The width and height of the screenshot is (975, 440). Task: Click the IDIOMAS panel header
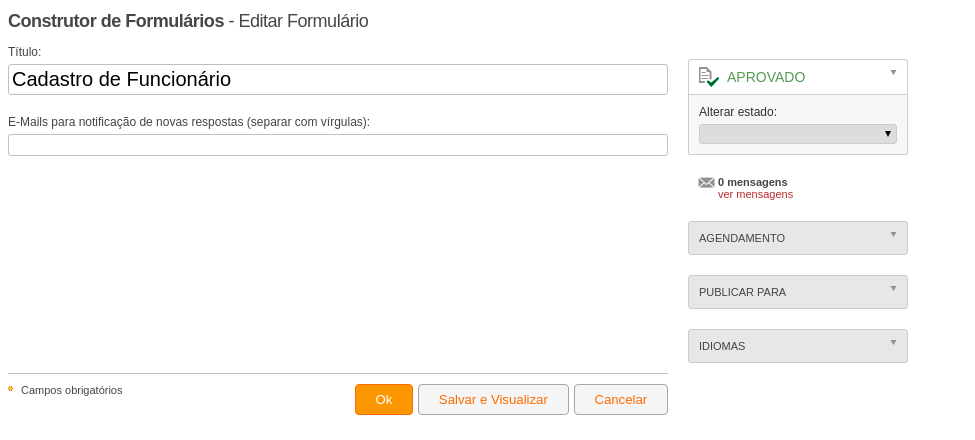coord(798,346)
